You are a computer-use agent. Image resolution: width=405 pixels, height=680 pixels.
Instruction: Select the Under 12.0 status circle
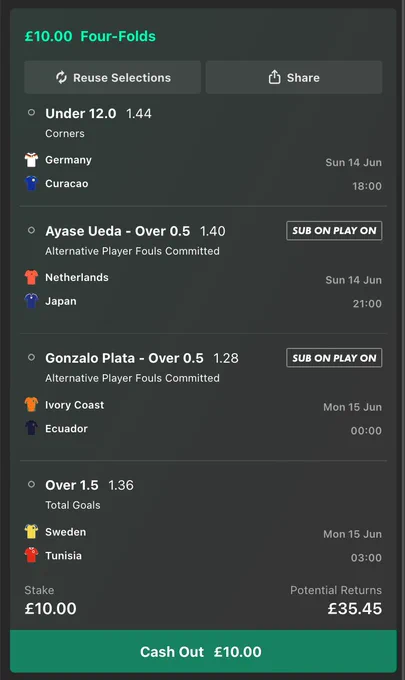[x=31, y=113]
